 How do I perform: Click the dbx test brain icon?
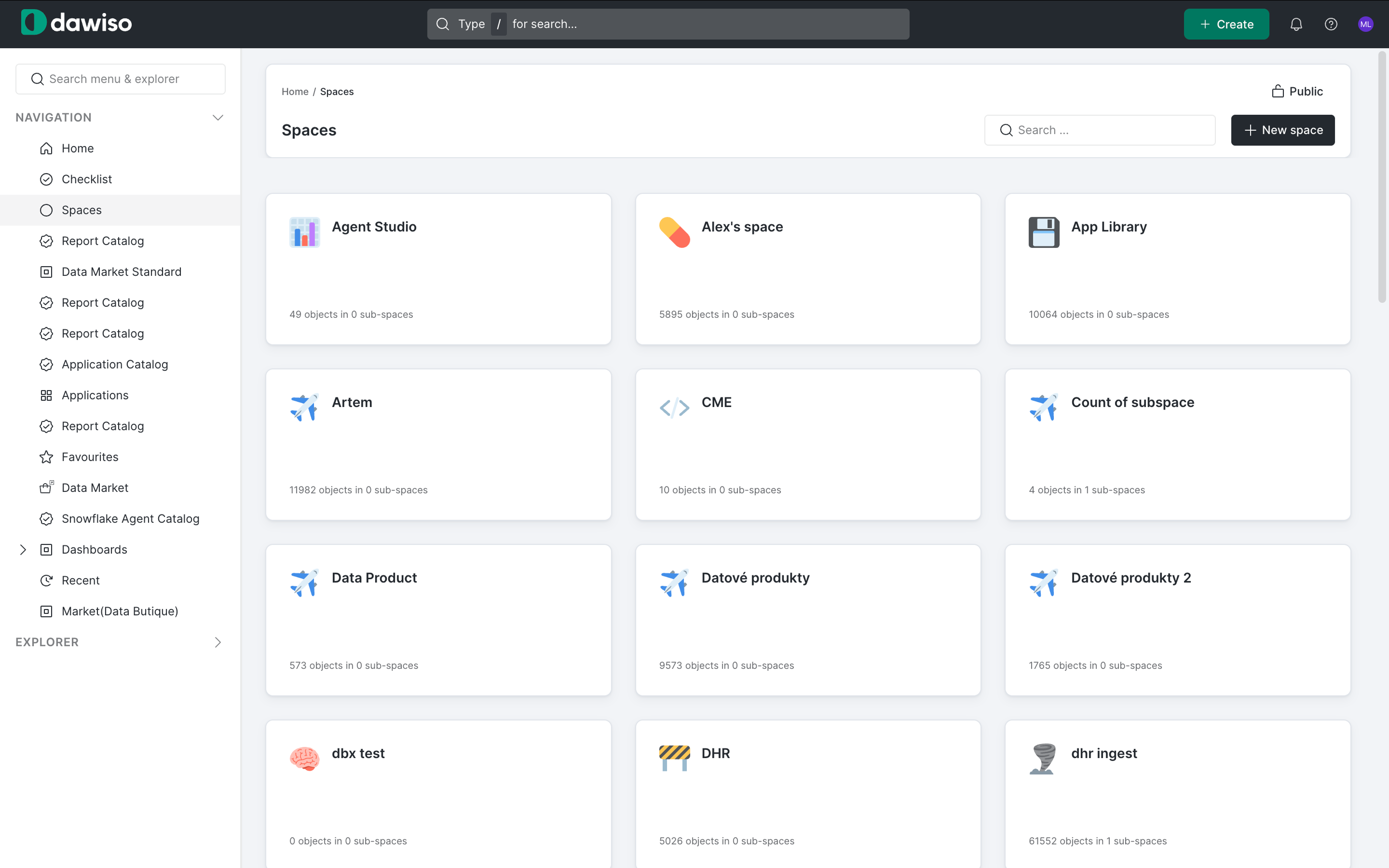[304, 759]
